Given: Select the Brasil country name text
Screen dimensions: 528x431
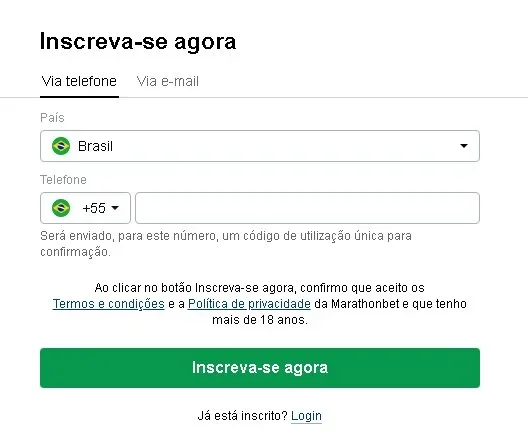Looking at the screenshot, I should point(95,146).
